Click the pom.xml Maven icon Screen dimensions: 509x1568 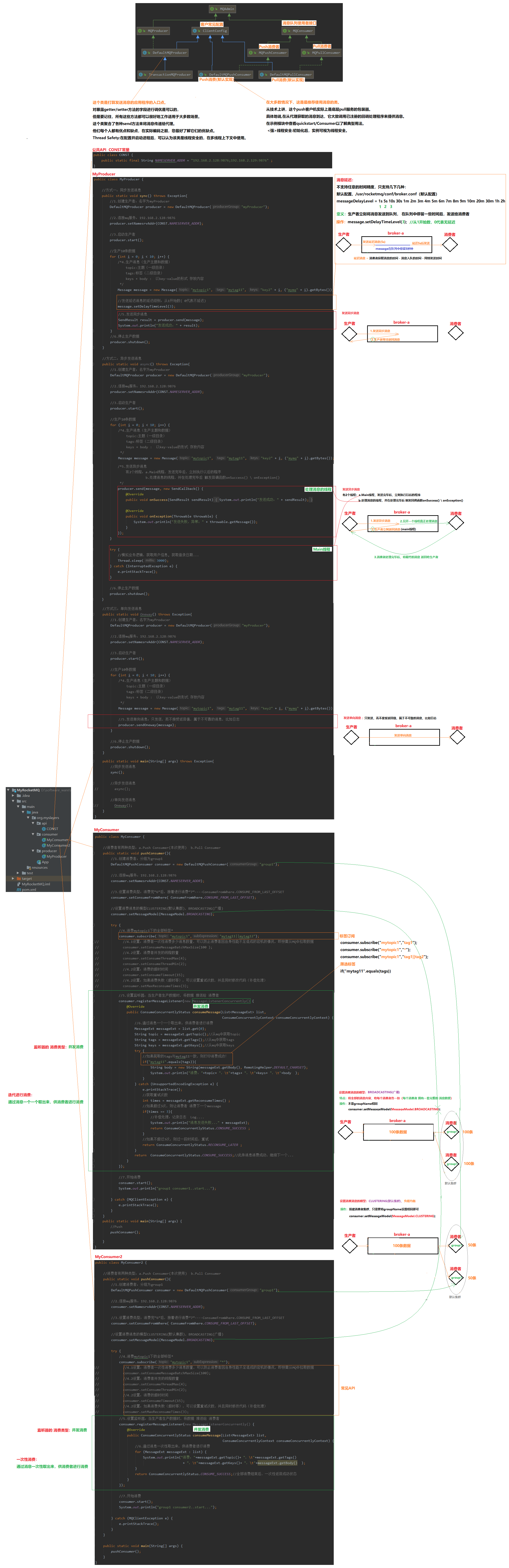click(19, 890)
